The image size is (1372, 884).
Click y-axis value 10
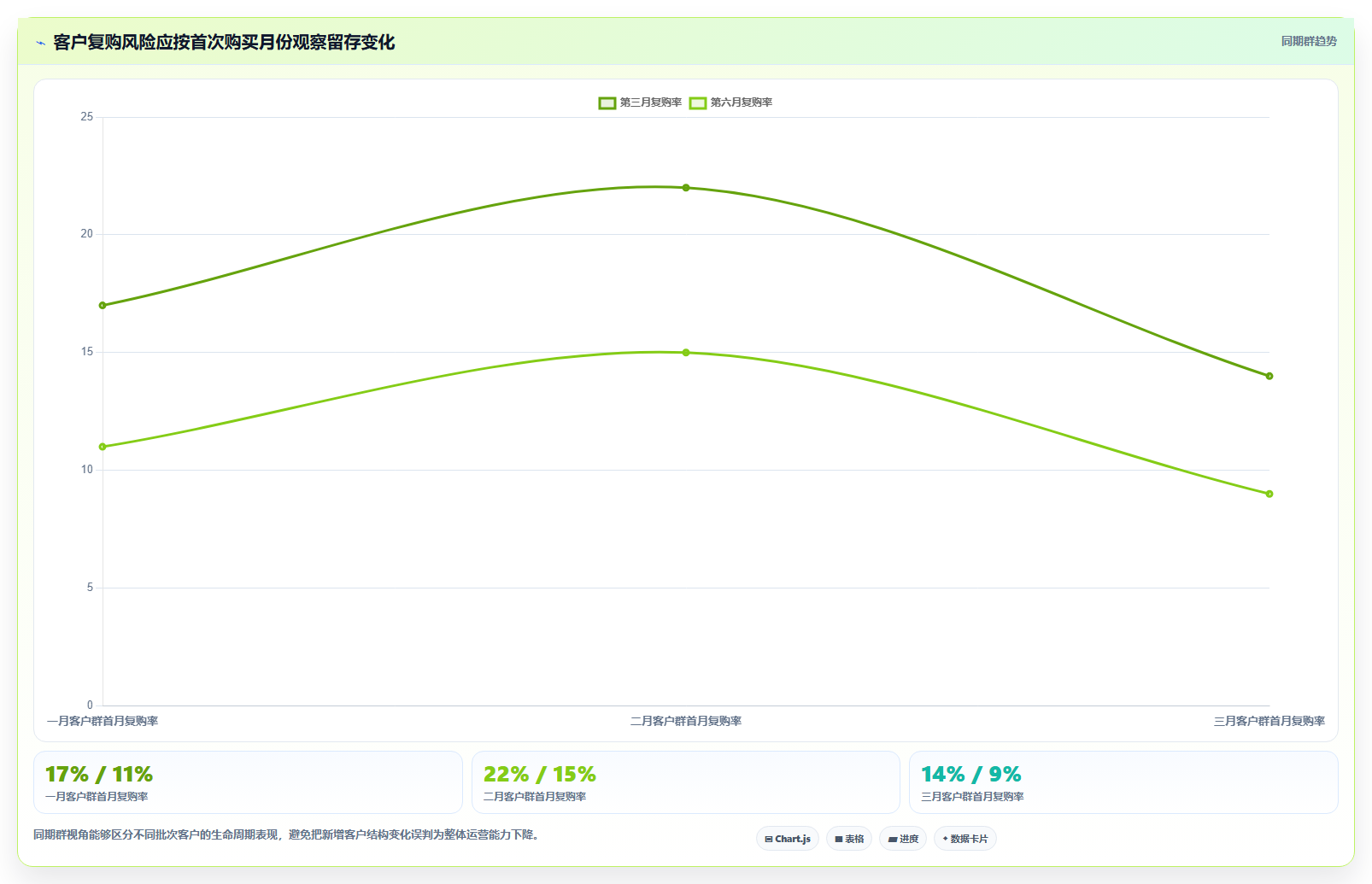tap(87, 470)
